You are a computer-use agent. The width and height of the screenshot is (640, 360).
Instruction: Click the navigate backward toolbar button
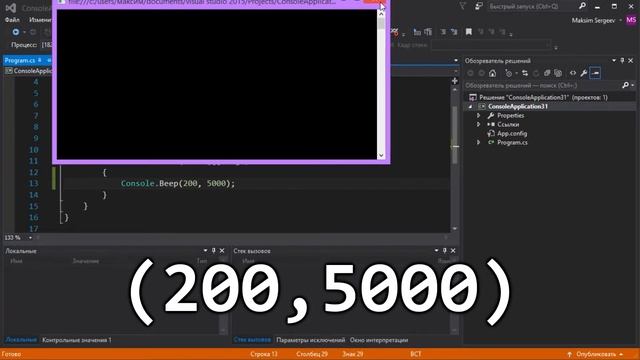[16, 32]
